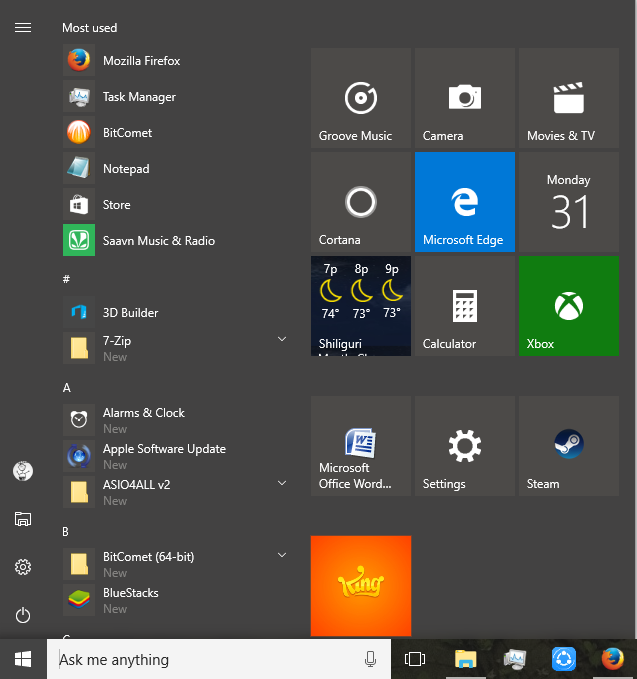This screenshot has height=679, width=637.
Task: Open Microsoft Office Word tile
Action: [x=361, y=446]
